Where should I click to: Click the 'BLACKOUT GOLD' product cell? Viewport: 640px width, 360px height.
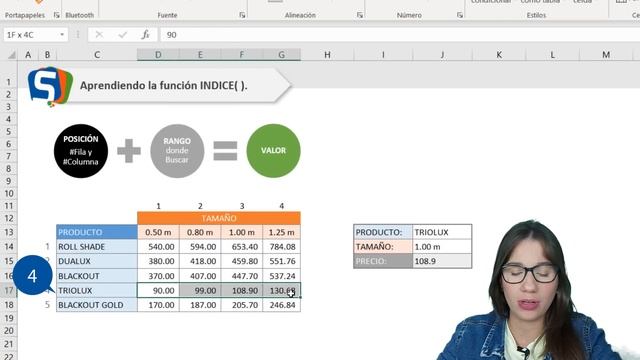97,305
